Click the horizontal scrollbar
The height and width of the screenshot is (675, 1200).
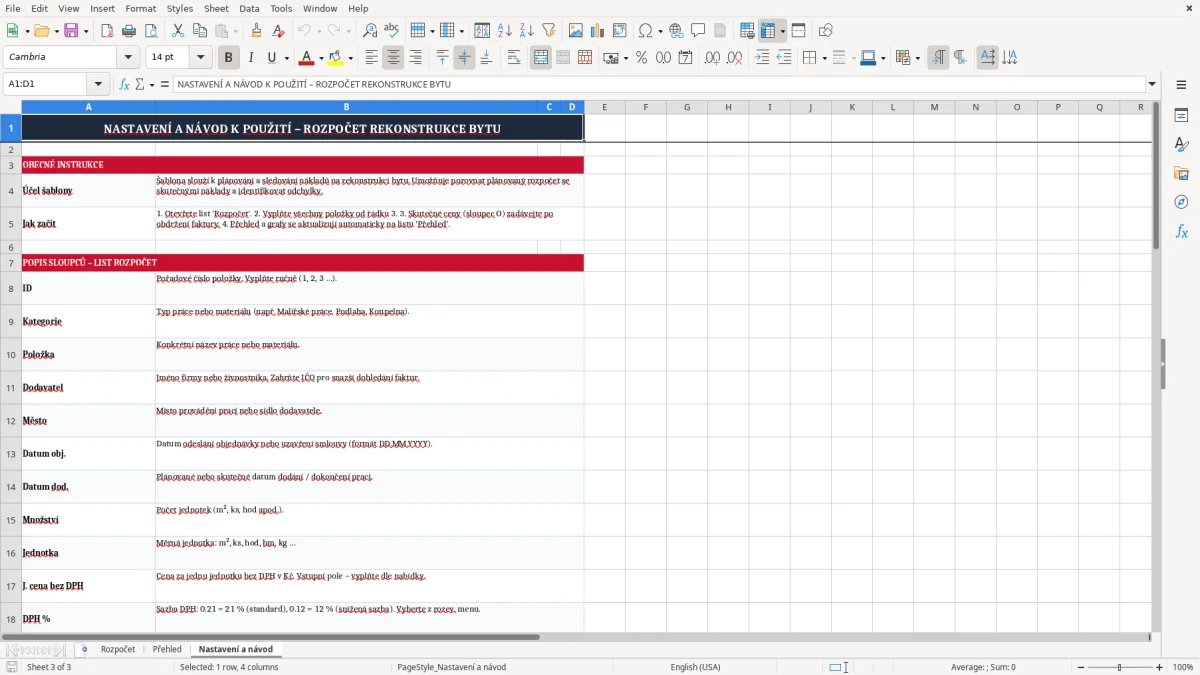click(270, 637)
